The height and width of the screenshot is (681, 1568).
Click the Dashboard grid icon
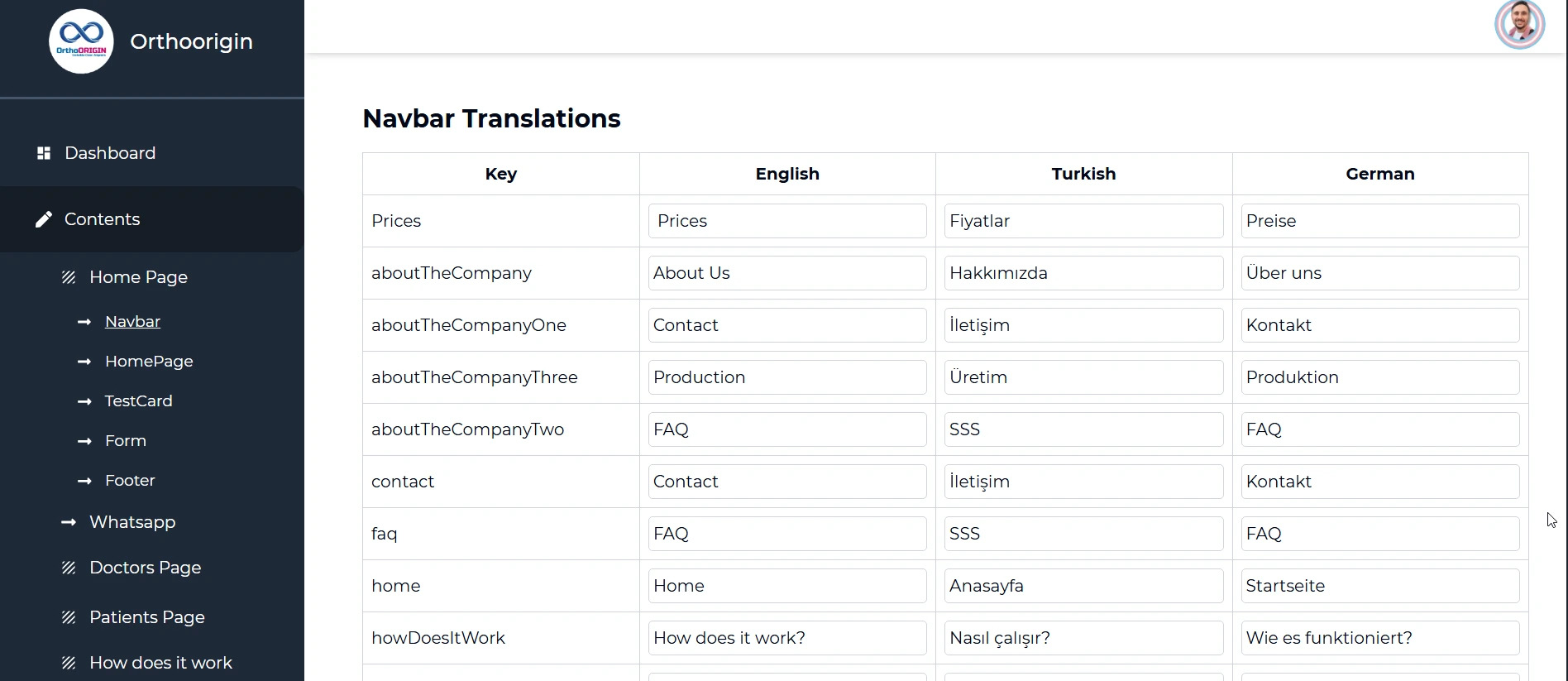coord(44,153)
